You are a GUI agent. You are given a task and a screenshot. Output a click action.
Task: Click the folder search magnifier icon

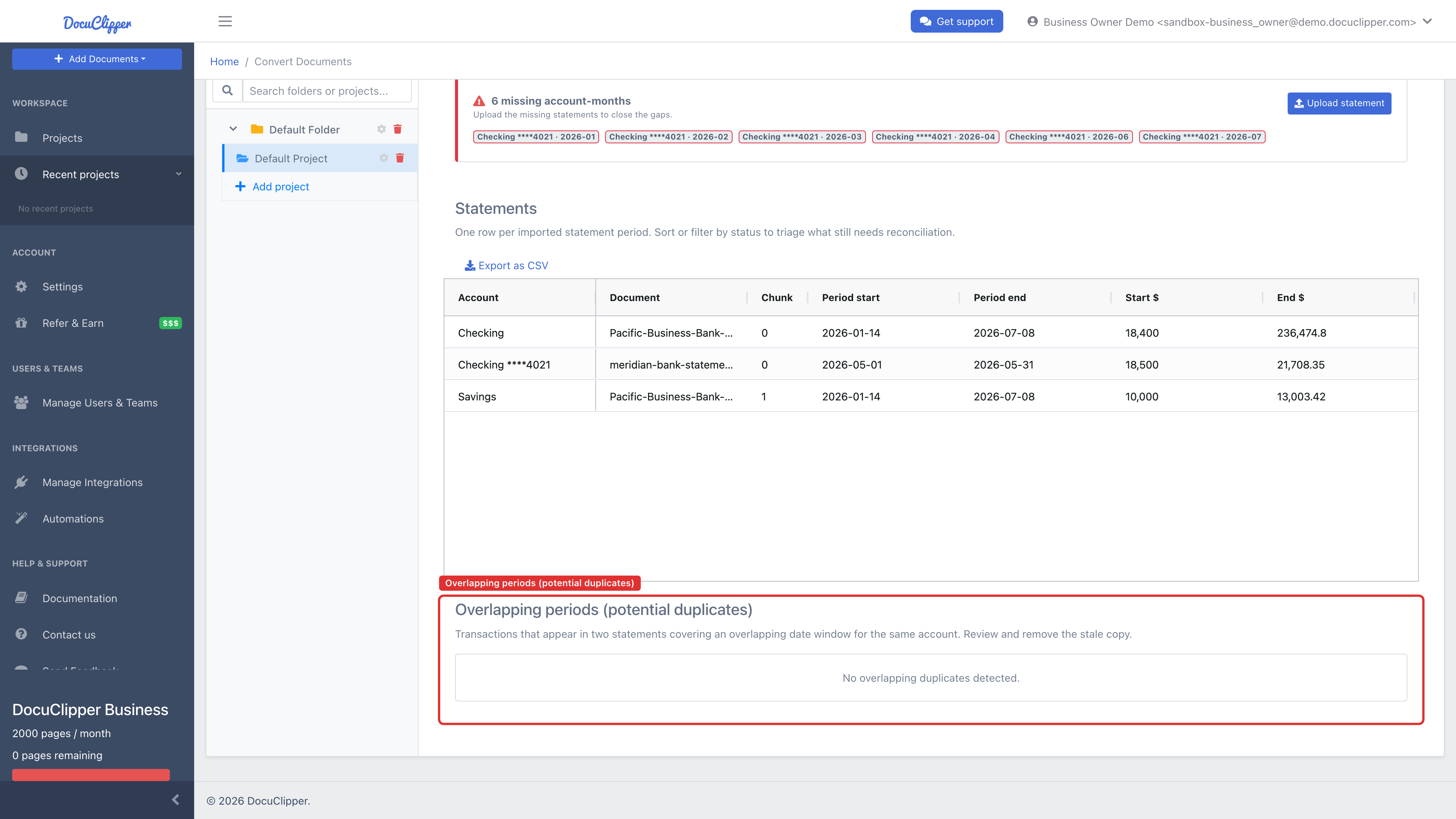pos(227,91)
